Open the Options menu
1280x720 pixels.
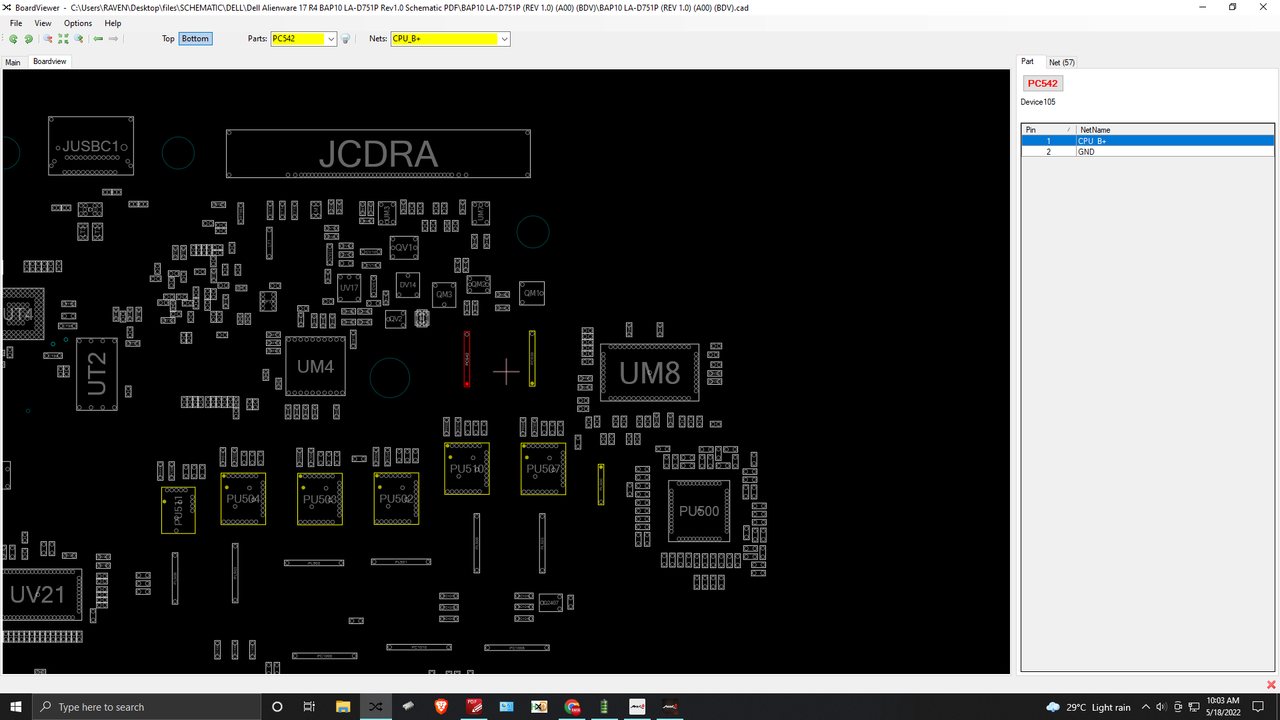[78, 23]
